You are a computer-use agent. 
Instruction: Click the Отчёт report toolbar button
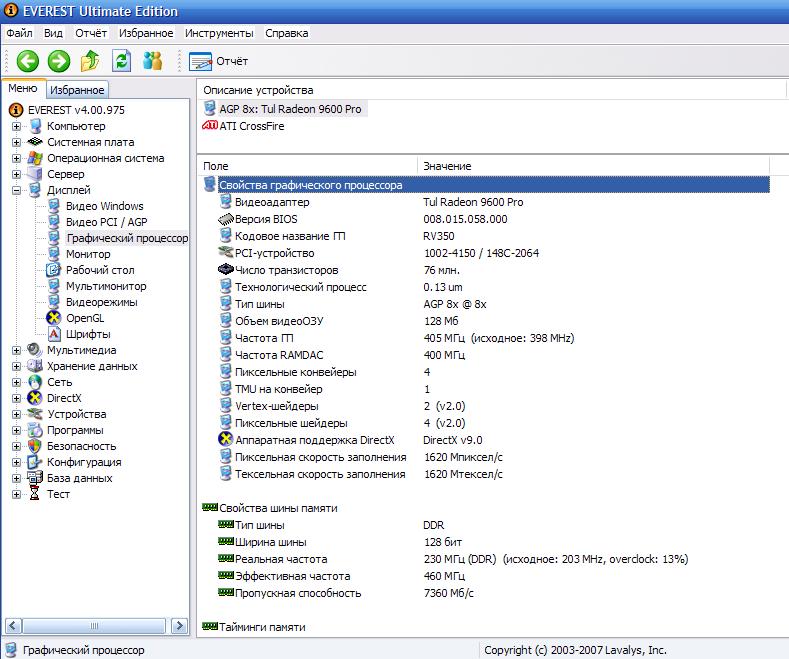(218, 61)
